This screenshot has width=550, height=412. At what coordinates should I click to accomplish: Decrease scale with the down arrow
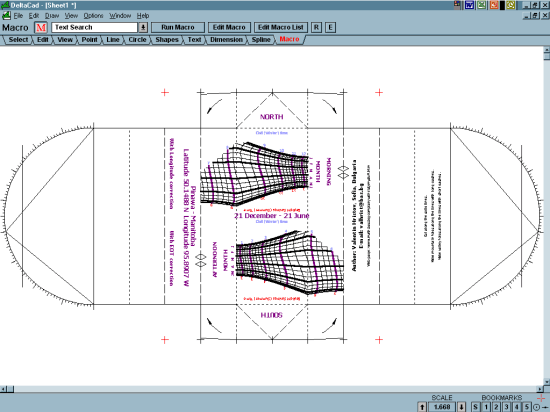pyautogui.click(x=462, y=407)
